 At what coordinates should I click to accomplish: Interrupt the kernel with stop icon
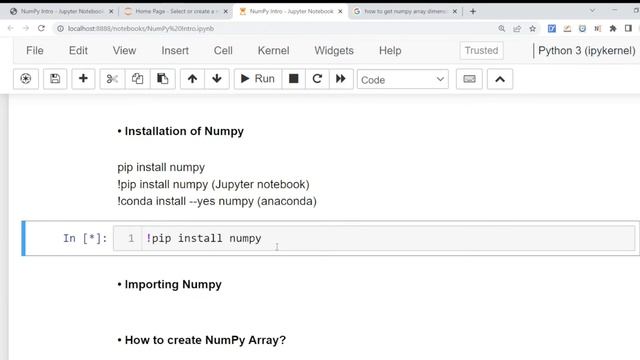[x=293, y=79]
